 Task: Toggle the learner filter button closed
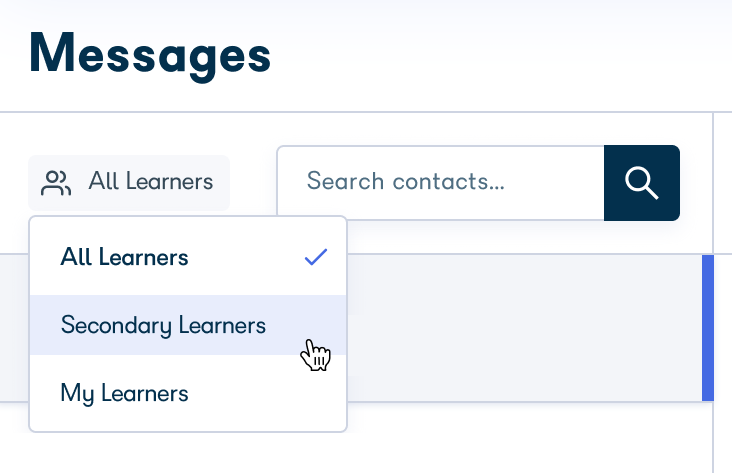tap(129, 183)
